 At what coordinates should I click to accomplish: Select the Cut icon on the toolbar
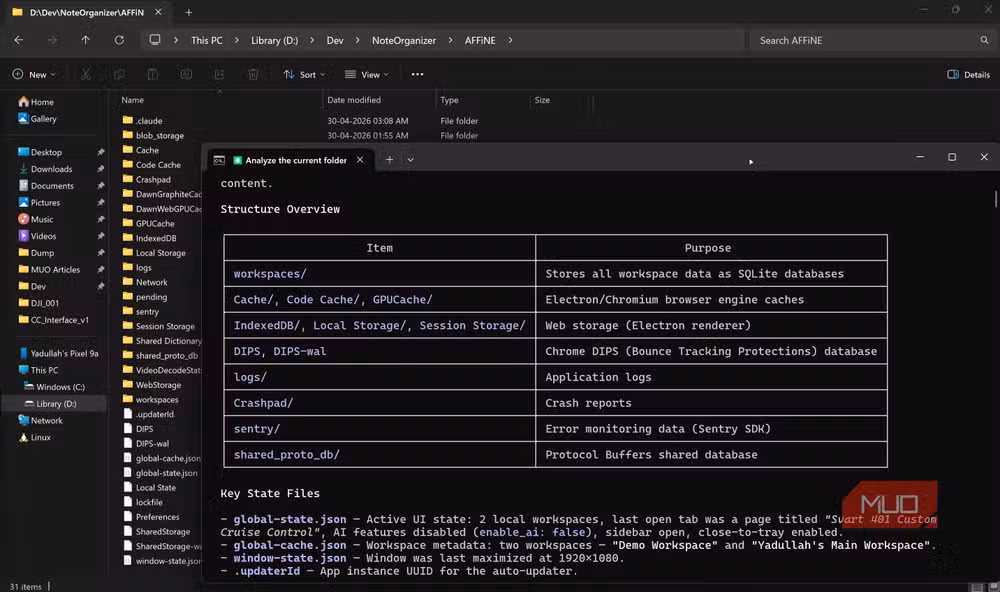point(85,74)
